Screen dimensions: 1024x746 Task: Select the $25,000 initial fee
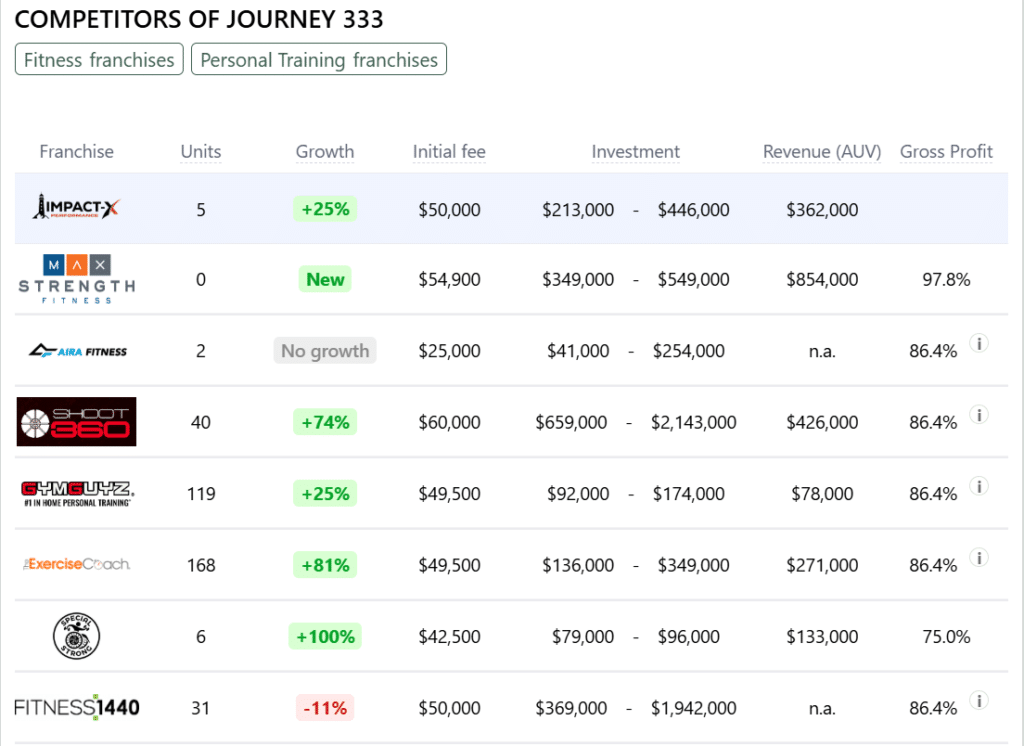[449, 351]
